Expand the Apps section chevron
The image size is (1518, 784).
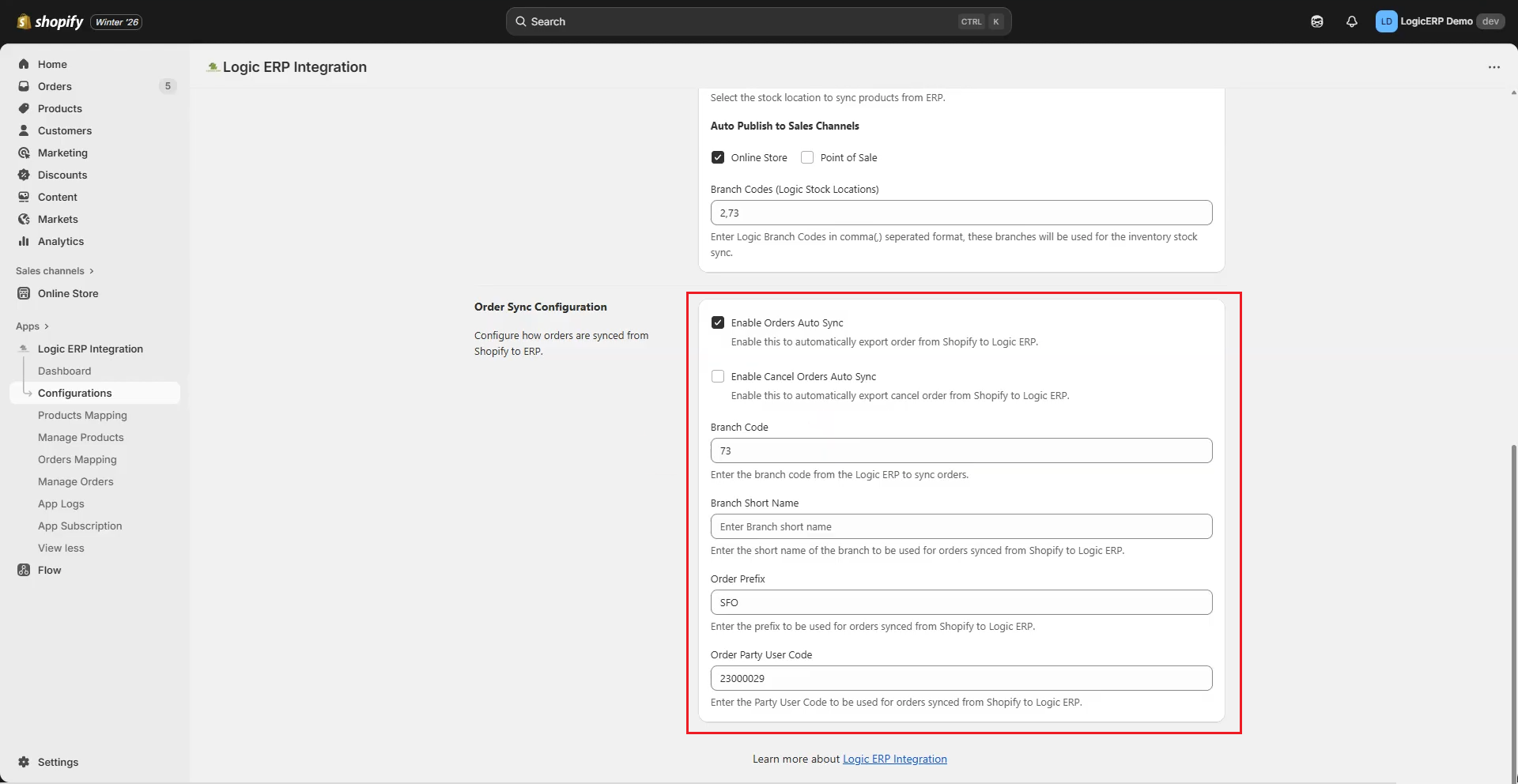pos(47,326)
